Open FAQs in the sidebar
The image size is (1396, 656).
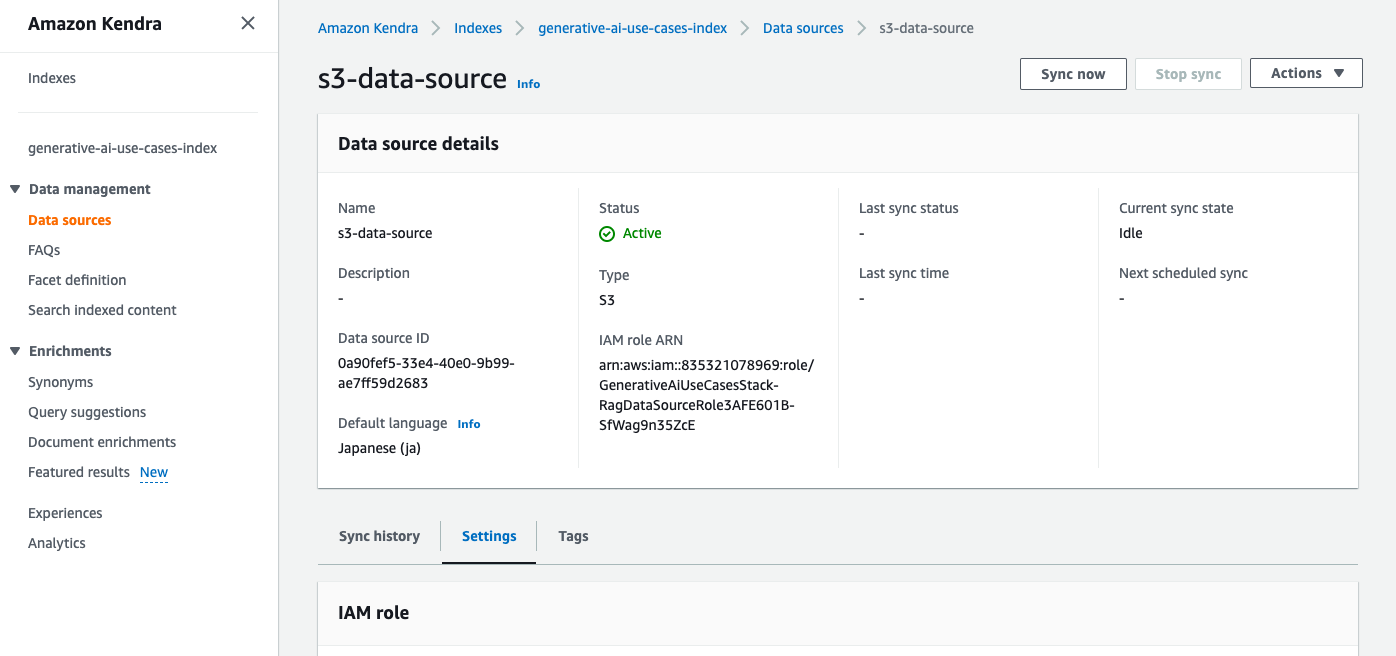click(x=44, y=250)
